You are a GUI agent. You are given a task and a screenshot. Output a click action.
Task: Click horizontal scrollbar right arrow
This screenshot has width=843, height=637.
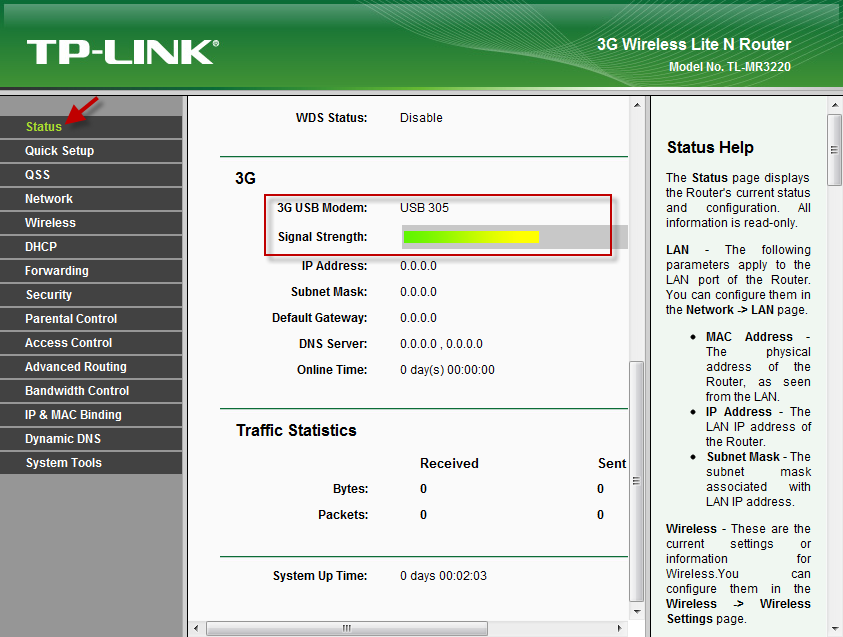(x=619, y=628)
